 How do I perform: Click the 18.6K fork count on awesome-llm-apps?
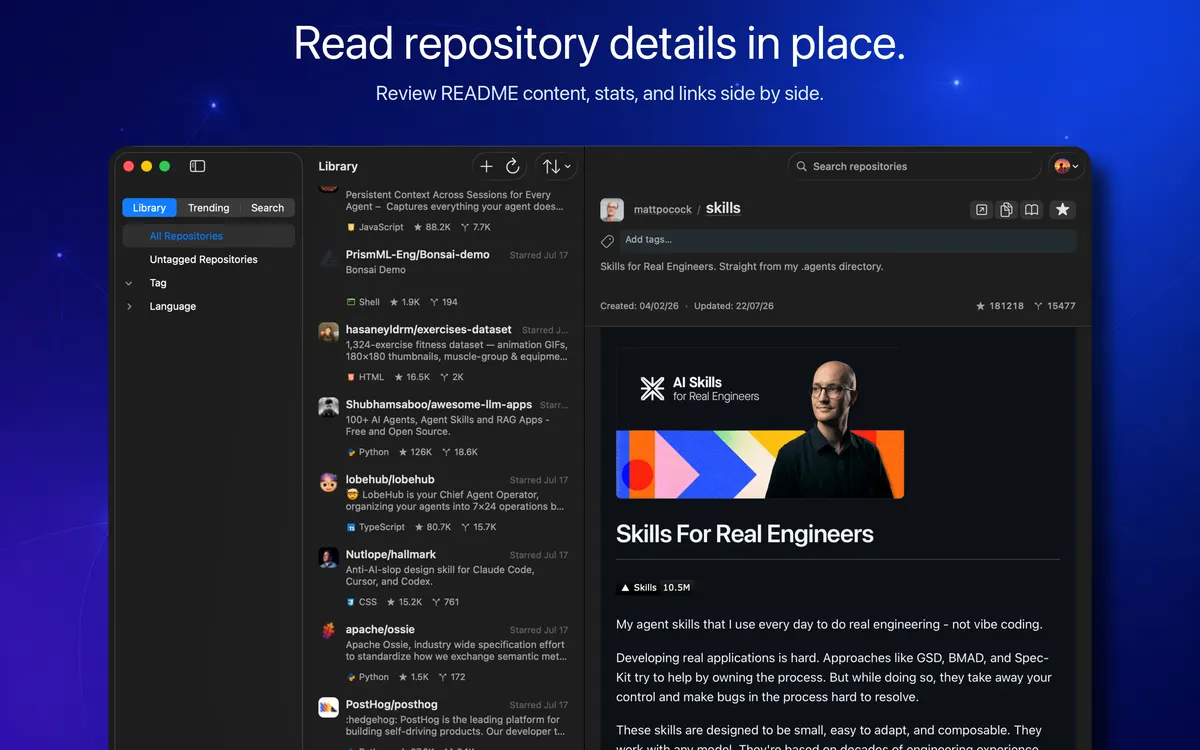pos(459,452)
